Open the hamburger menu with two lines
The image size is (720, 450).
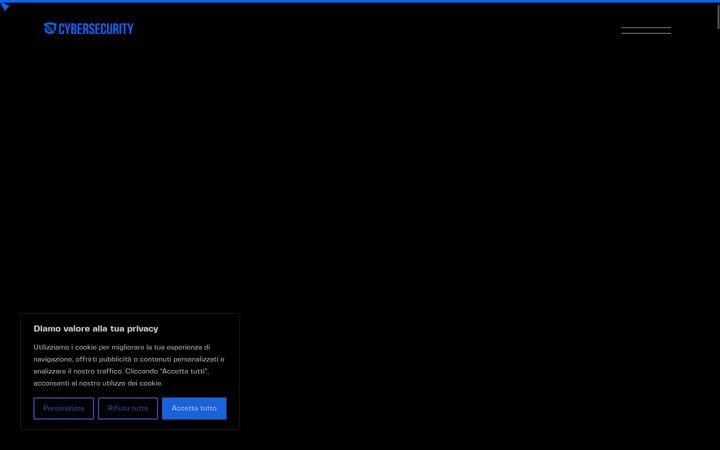click(646, 30)
